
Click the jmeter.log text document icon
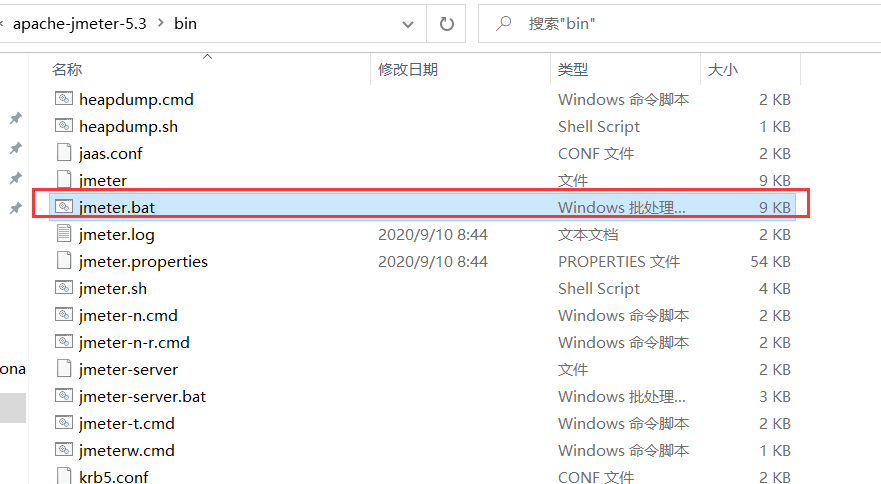click(x=64, y=234)
